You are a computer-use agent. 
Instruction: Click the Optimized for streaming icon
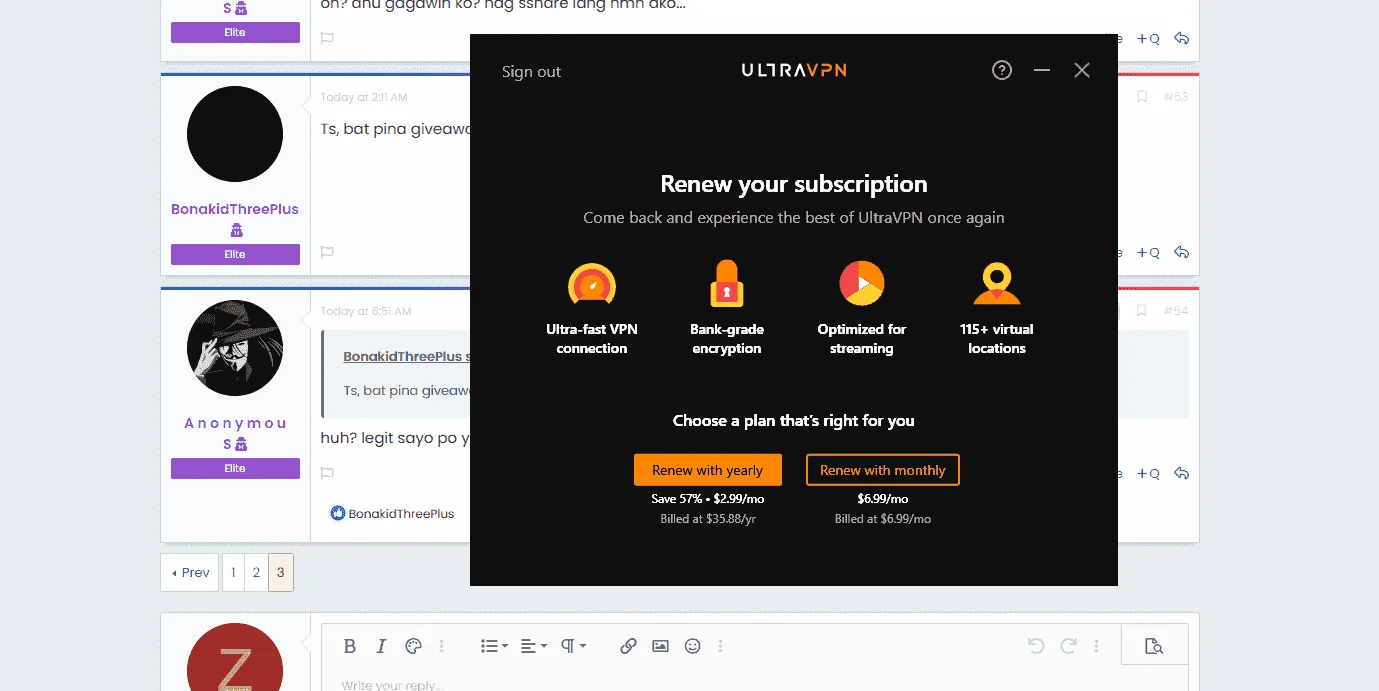pyautogui.click(x=862, y=283)
